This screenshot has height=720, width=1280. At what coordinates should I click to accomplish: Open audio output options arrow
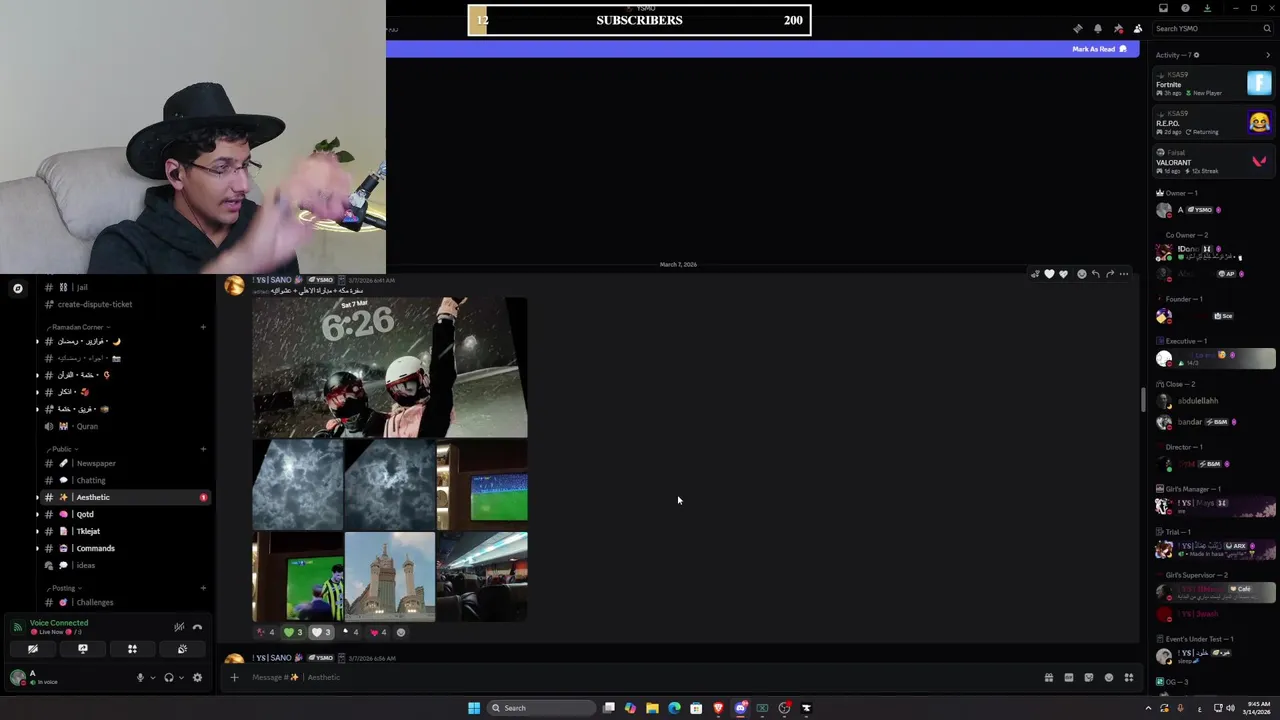(x=180, y=677)
